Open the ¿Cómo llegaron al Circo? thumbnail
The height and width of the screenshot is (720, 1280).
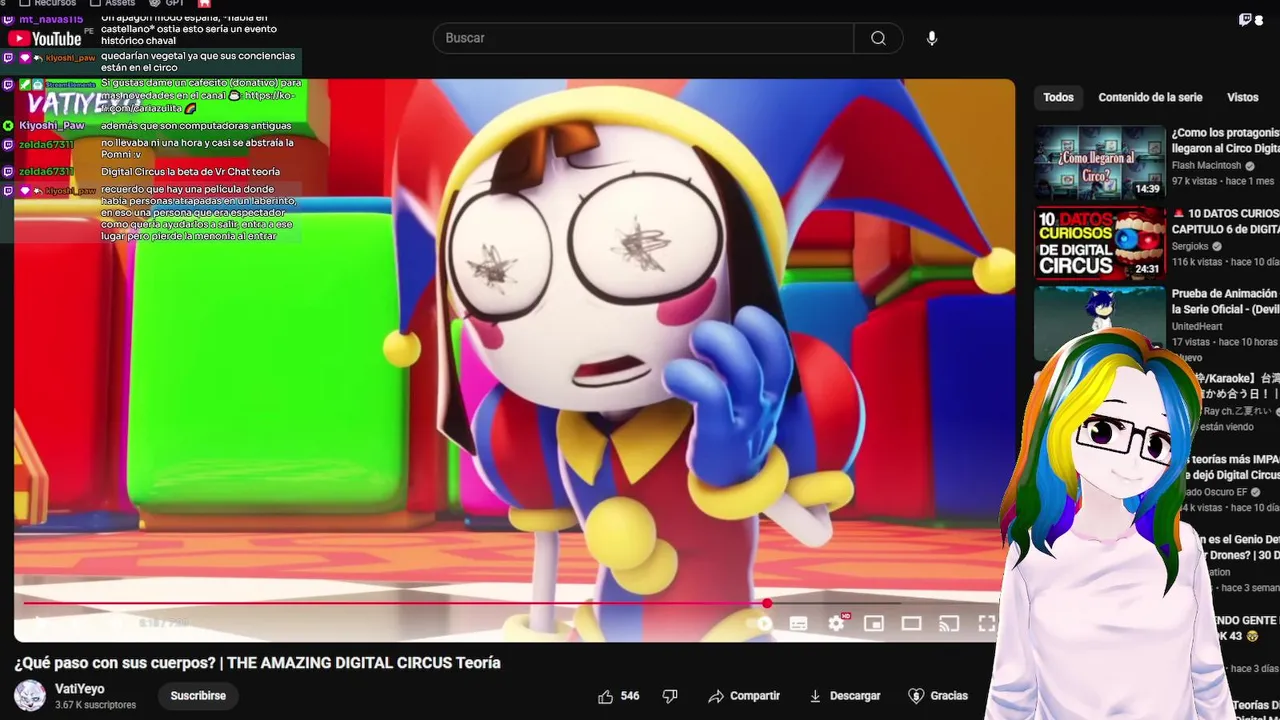point(1100,163)
